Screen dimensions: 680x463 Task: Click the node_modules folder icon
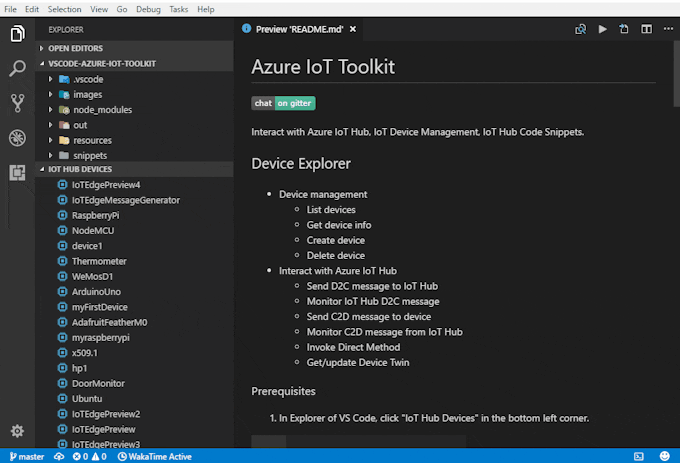click(x=64, y=110)
